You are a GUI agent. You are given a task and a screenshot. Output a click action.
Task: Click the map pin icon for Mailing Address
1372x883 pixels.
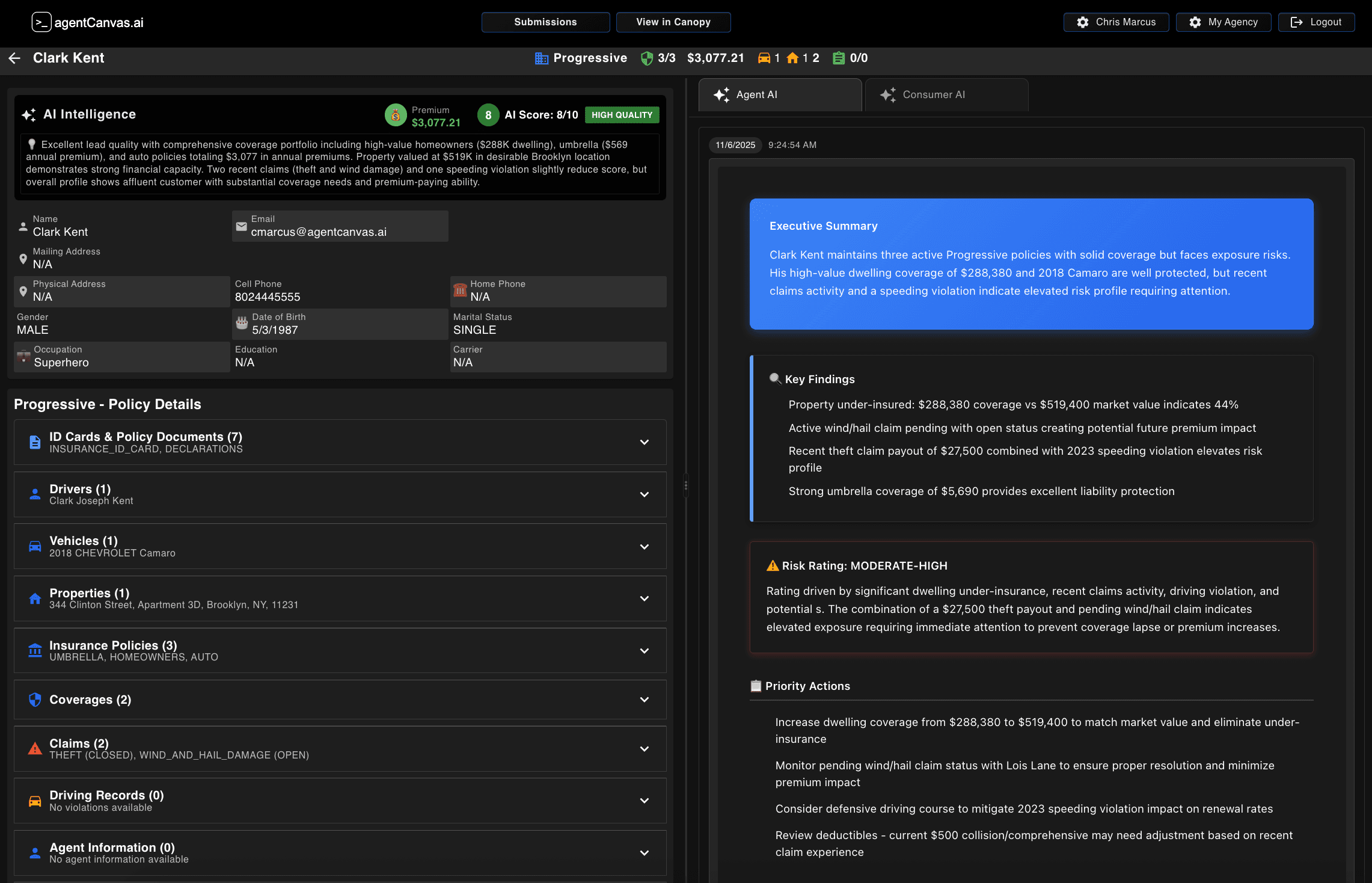[23, 259]
